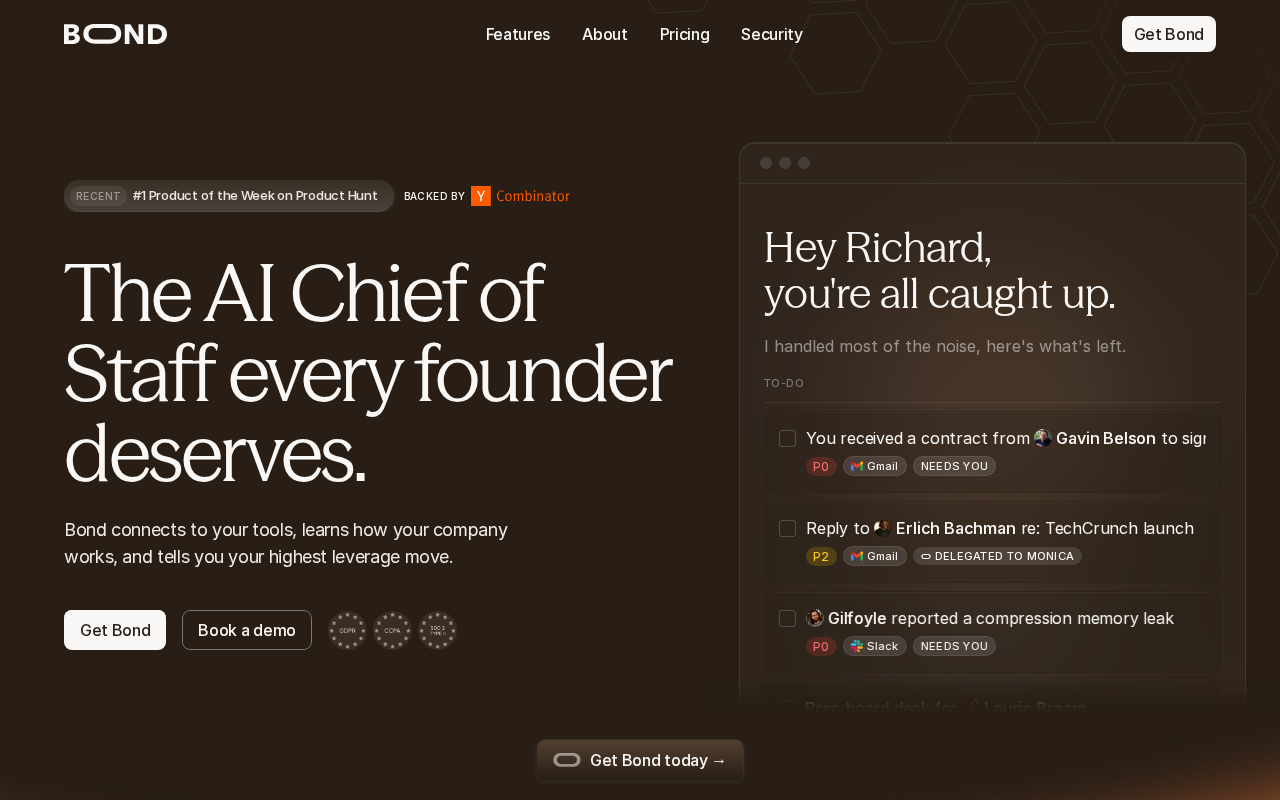Viewport: 1280px width, 800px height.
Task: Open the Security nav link
Action: point(772,34)
